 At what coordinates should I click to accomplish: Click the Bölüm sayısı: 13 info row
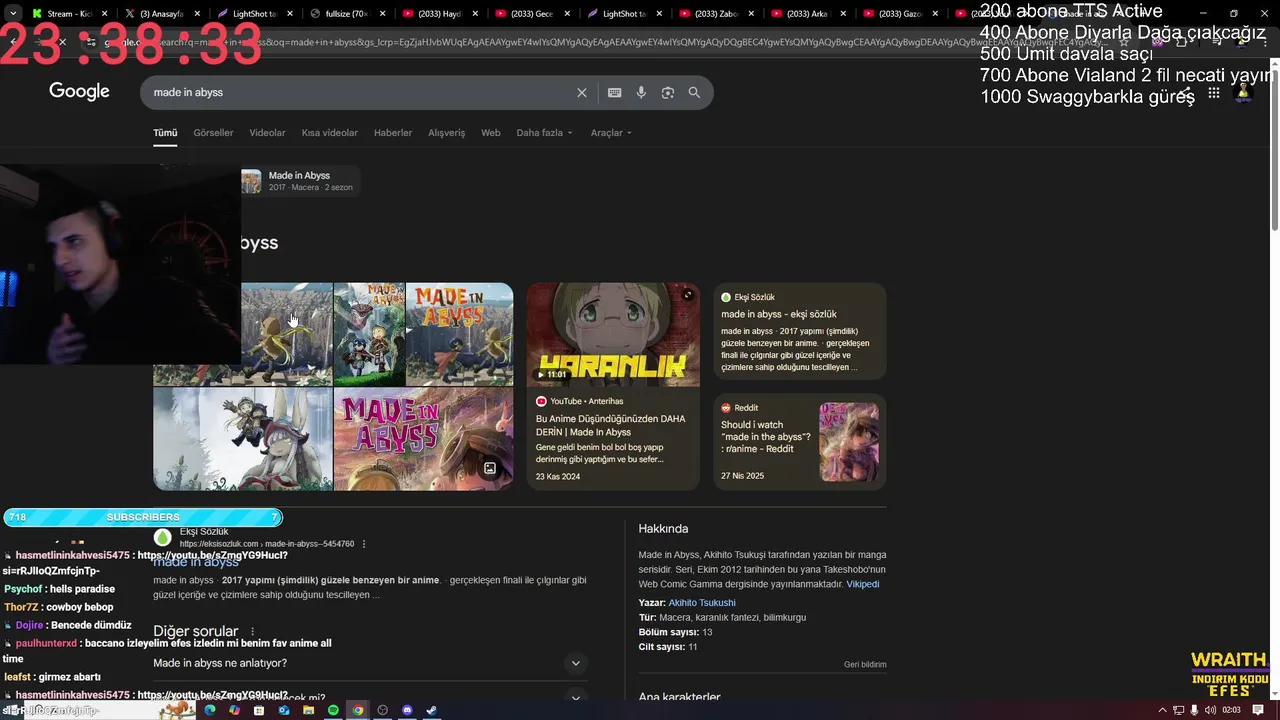tap(675, 632)
